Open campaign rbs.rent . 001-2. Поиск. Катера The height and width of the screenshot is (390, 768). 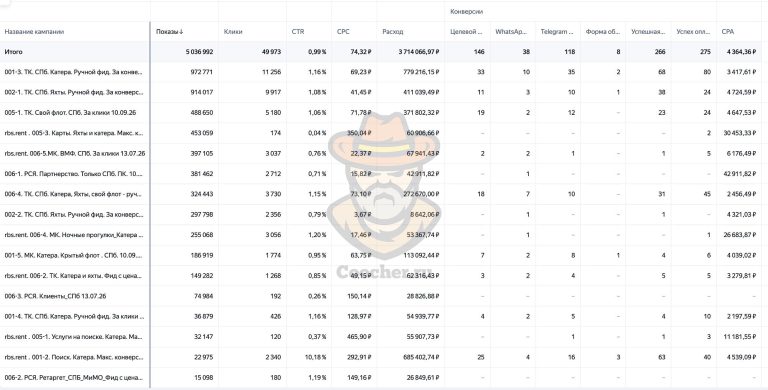coord(74,358)
